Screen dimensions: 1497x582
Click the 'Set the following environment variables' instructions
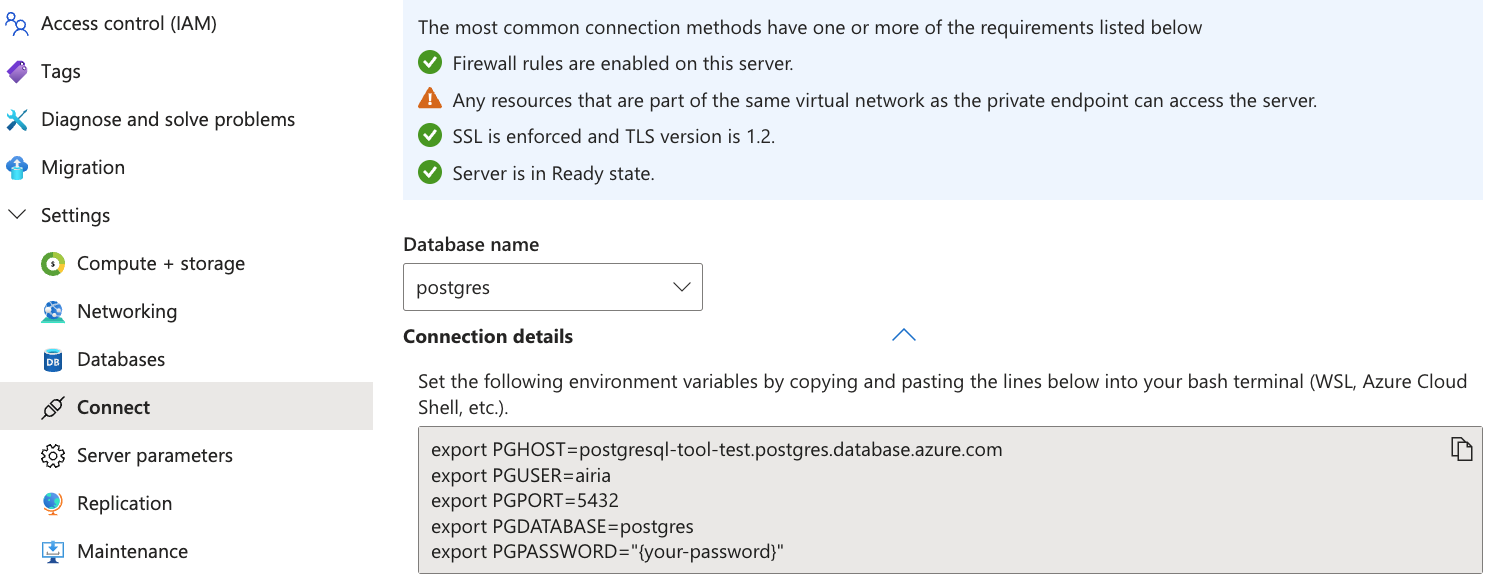click(x=943, y=394)
